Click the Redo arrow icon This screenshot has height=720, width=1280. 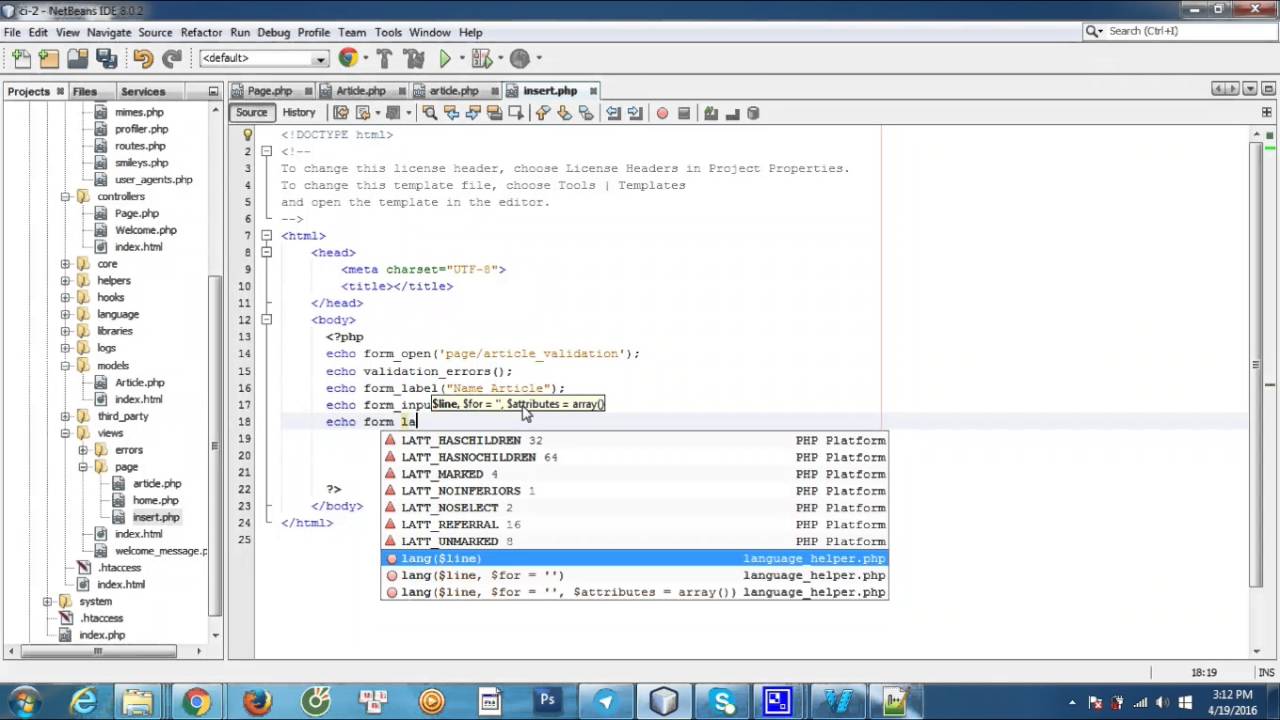[x=172, y=59]
